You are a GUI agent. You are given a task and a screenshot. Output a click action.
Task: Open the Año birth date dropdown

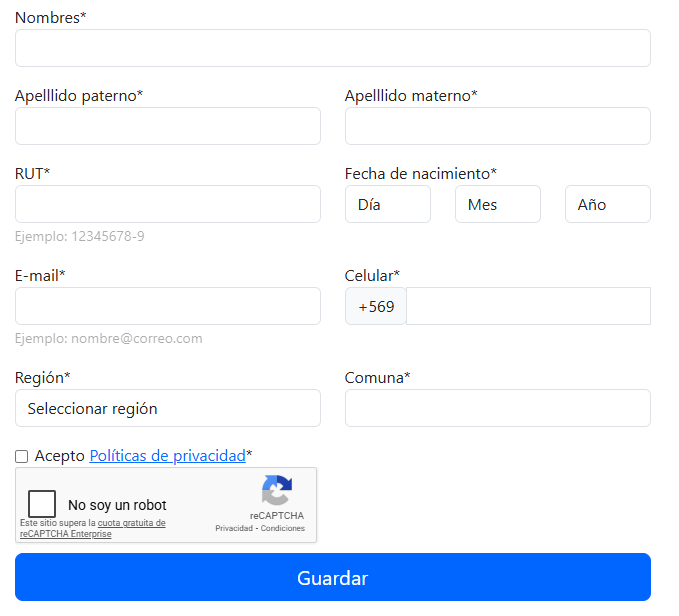point(607,204)
